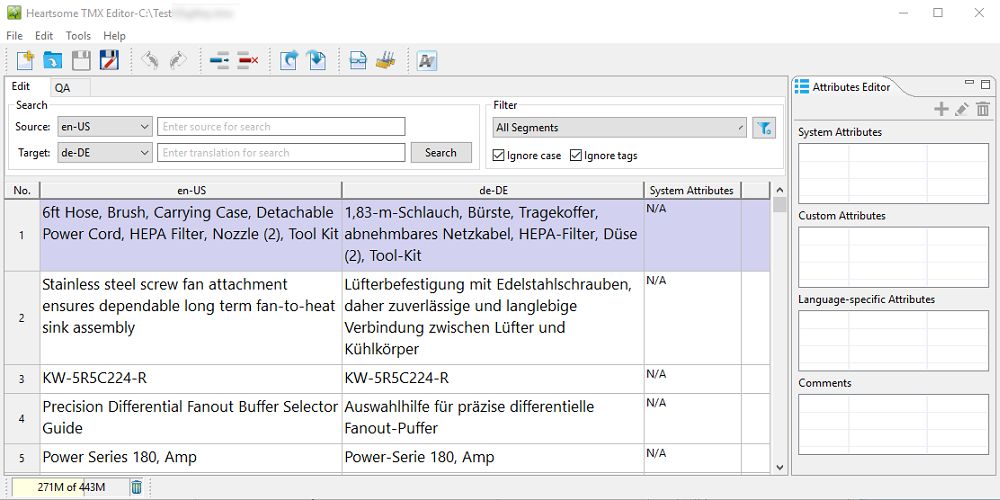Undo the last edit
1000x500 pixels.
(x=149, y=61)
